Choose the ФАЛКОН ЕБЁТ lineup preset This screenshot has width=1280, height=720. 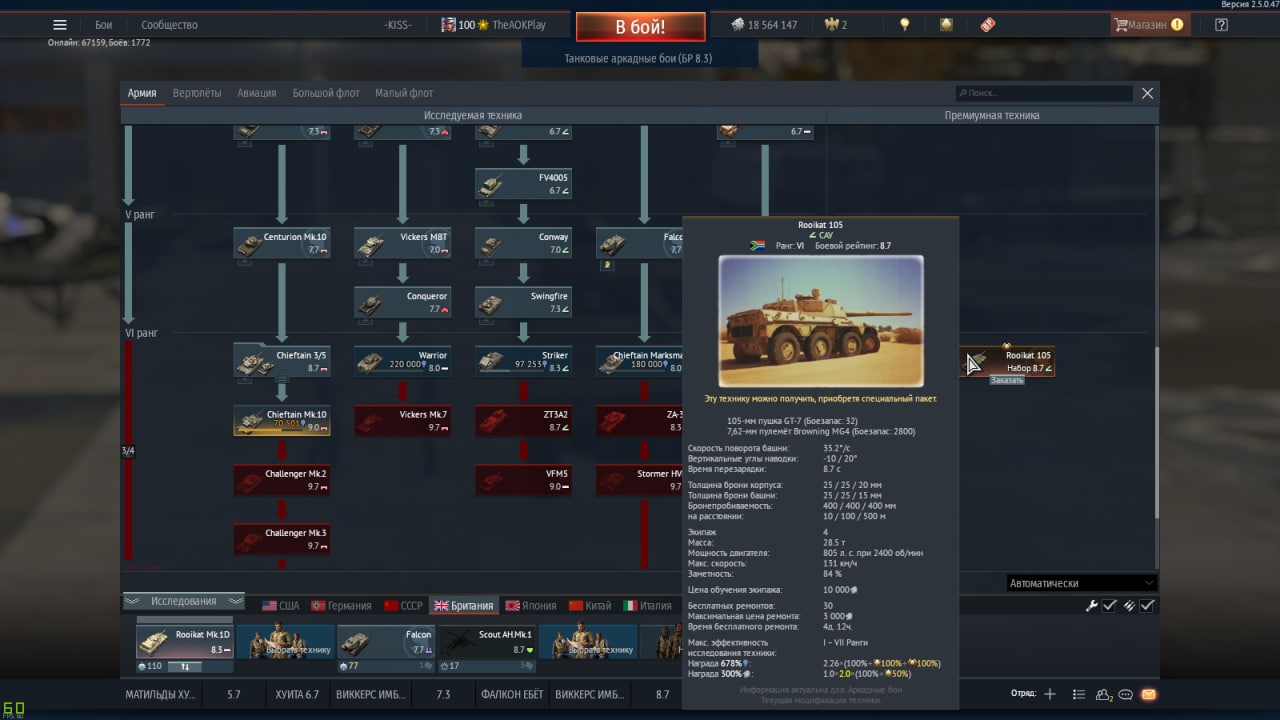(x=512, y=694)
